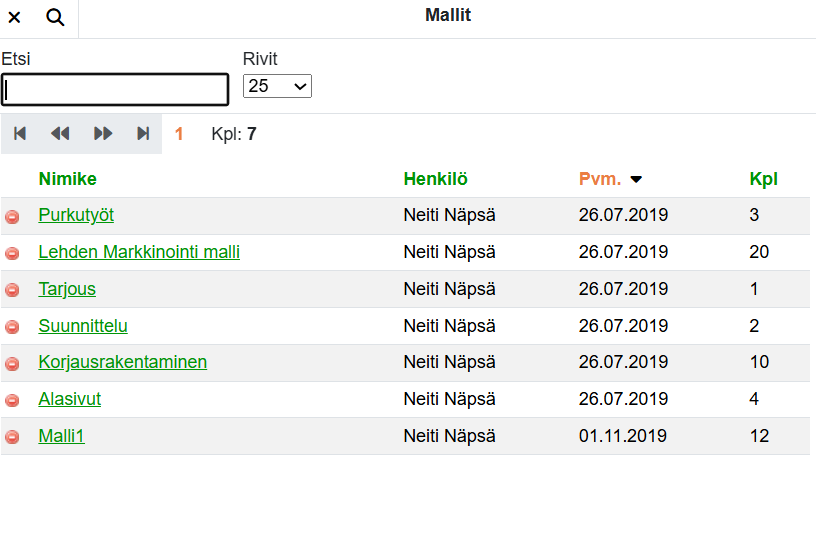Remove the Tarjous template via red icon

(x=12, y=290)
